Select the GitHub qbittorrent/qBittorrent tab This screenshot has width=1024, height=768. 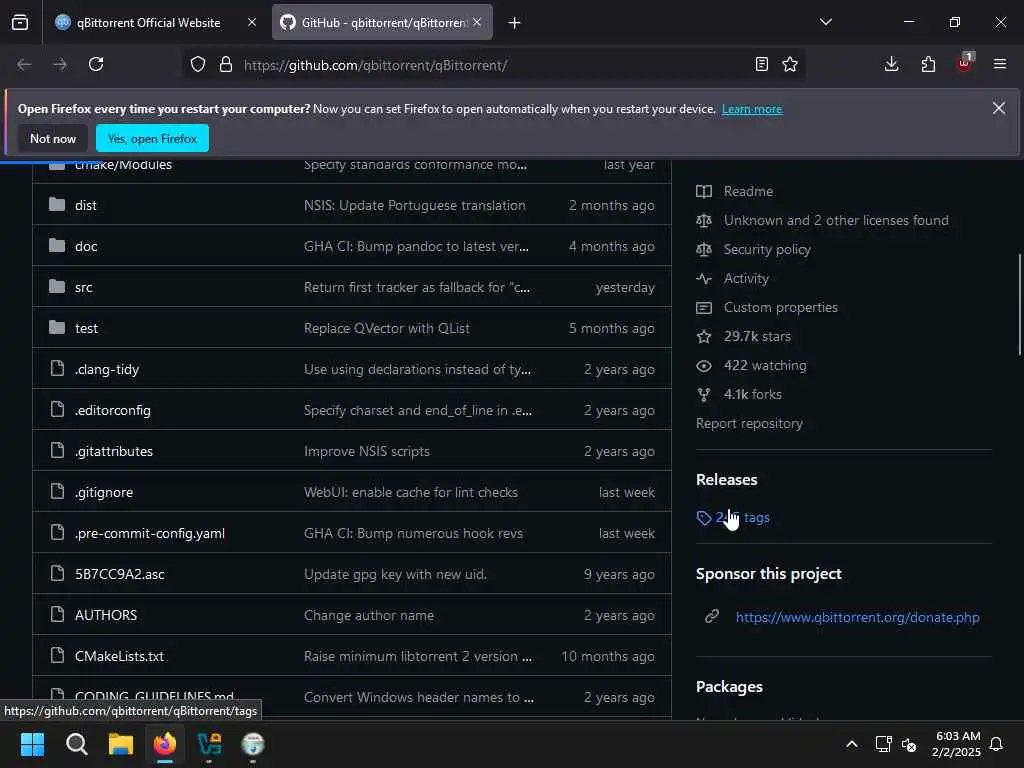(374, 23)
